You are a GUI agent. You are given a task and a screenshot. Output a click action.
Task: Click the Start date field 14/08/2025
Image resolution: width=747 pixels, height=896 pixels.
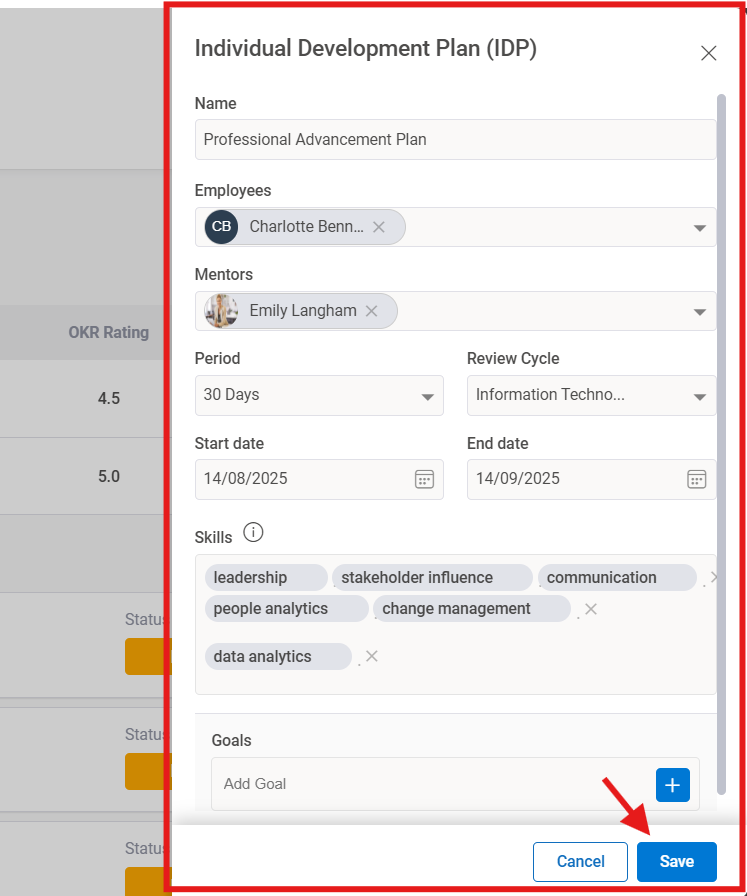click(x=319, y=479)
